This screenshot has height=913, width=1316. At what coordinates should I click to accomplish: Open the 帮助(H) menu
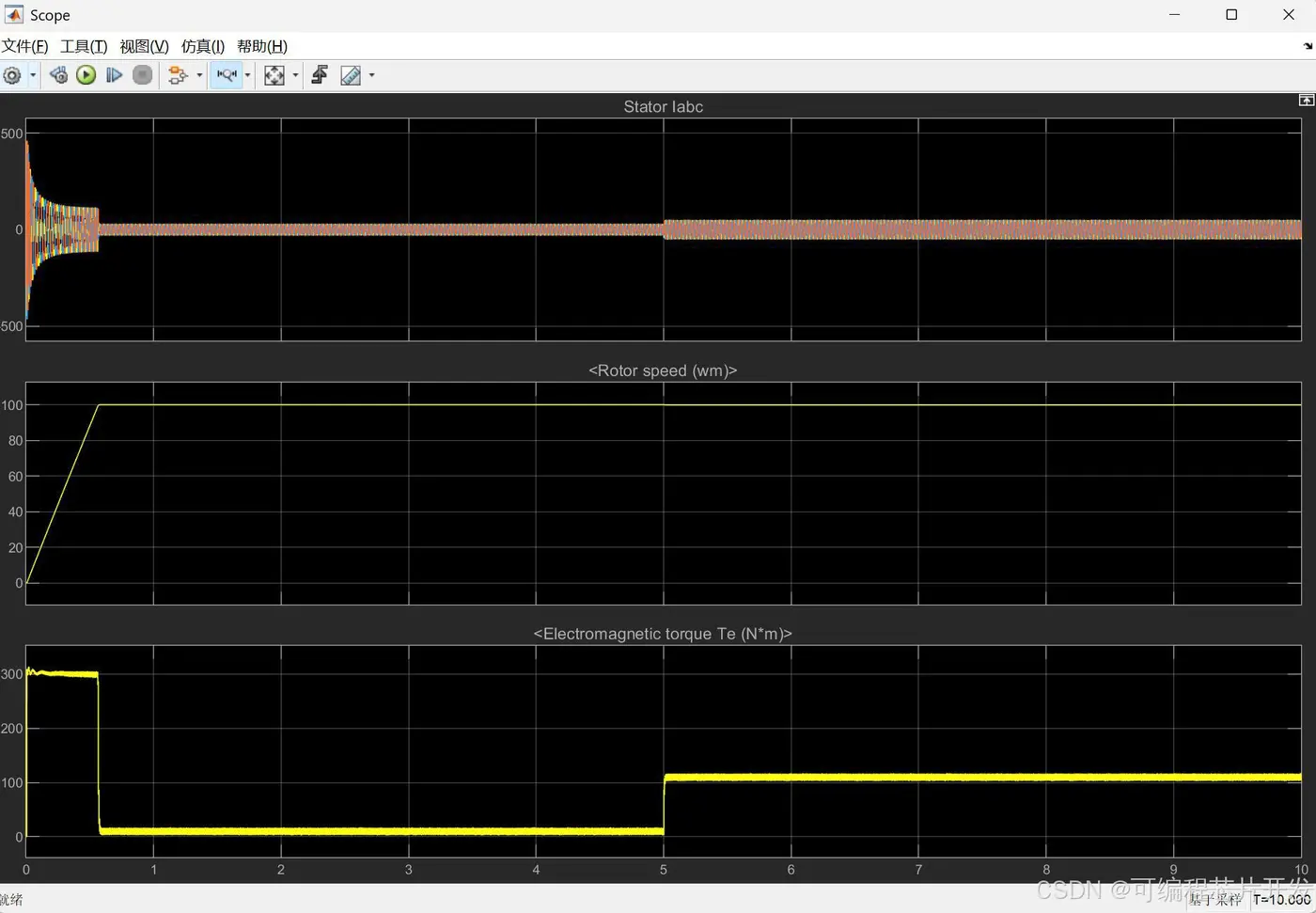[262, 46]
